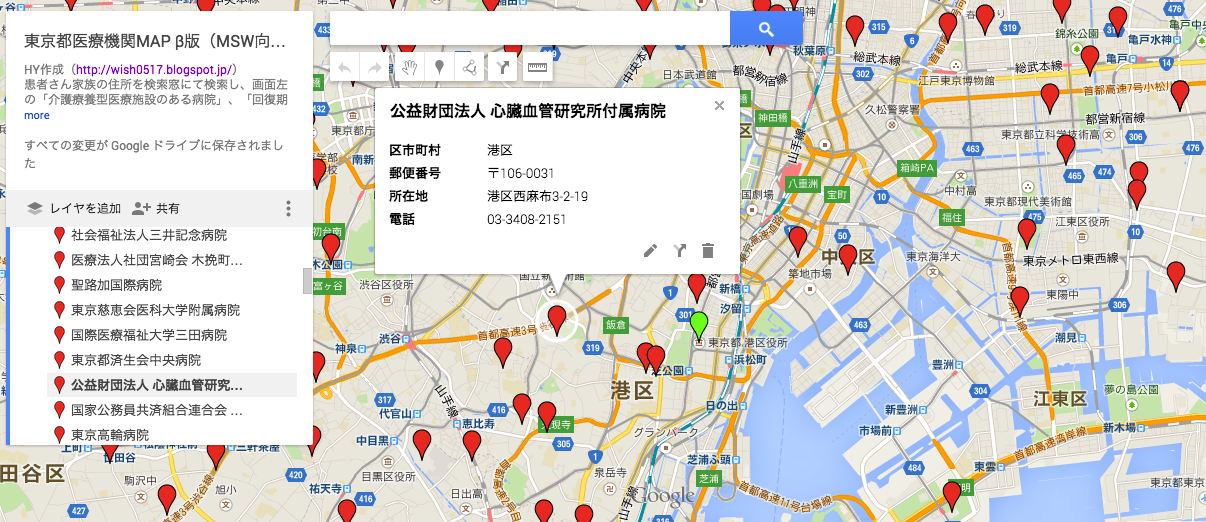1206x522 pixels.
Task: Select 国際医療福祉大学三田病院 list entry
Action: [149, 335]
